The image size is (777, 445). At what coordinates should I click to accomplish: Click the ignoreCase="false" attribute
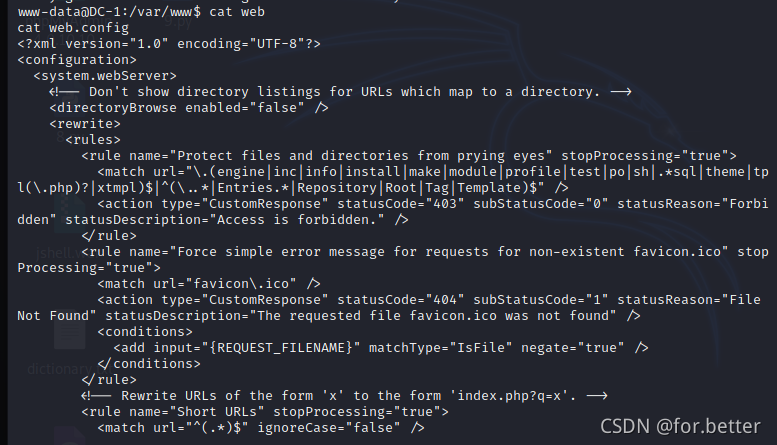coord(329,427)
